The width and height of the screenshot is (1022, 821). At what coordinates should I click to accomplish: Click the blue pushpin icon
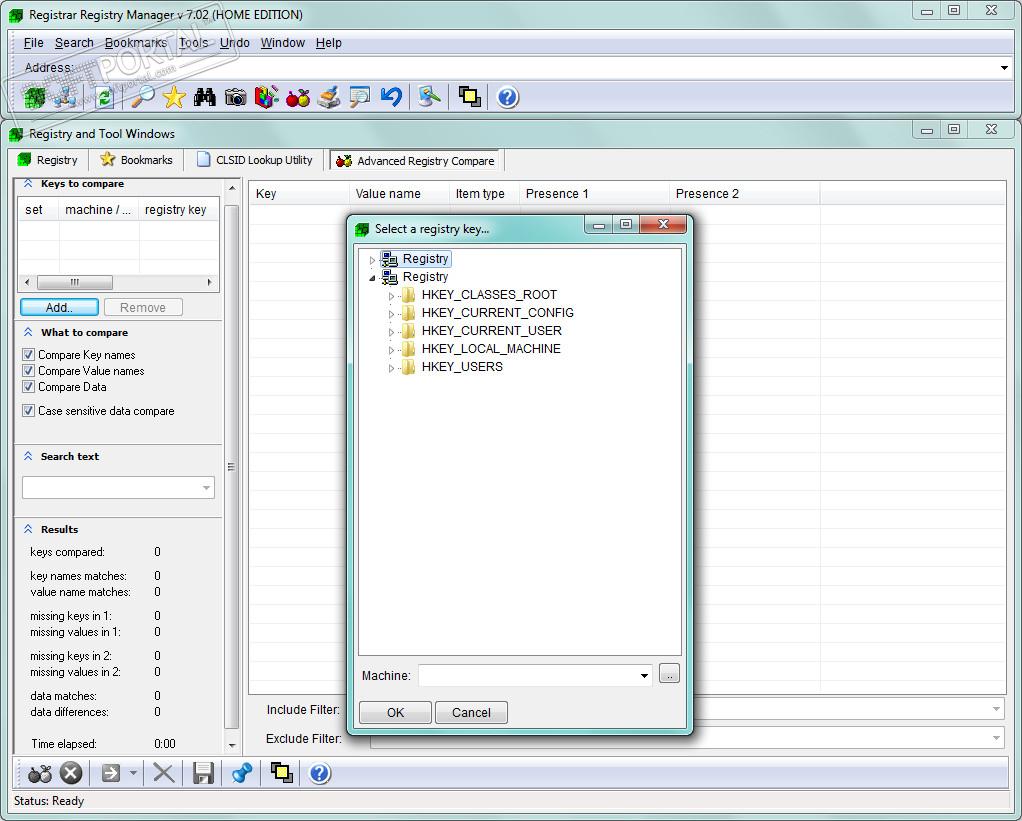coord(242,773)
